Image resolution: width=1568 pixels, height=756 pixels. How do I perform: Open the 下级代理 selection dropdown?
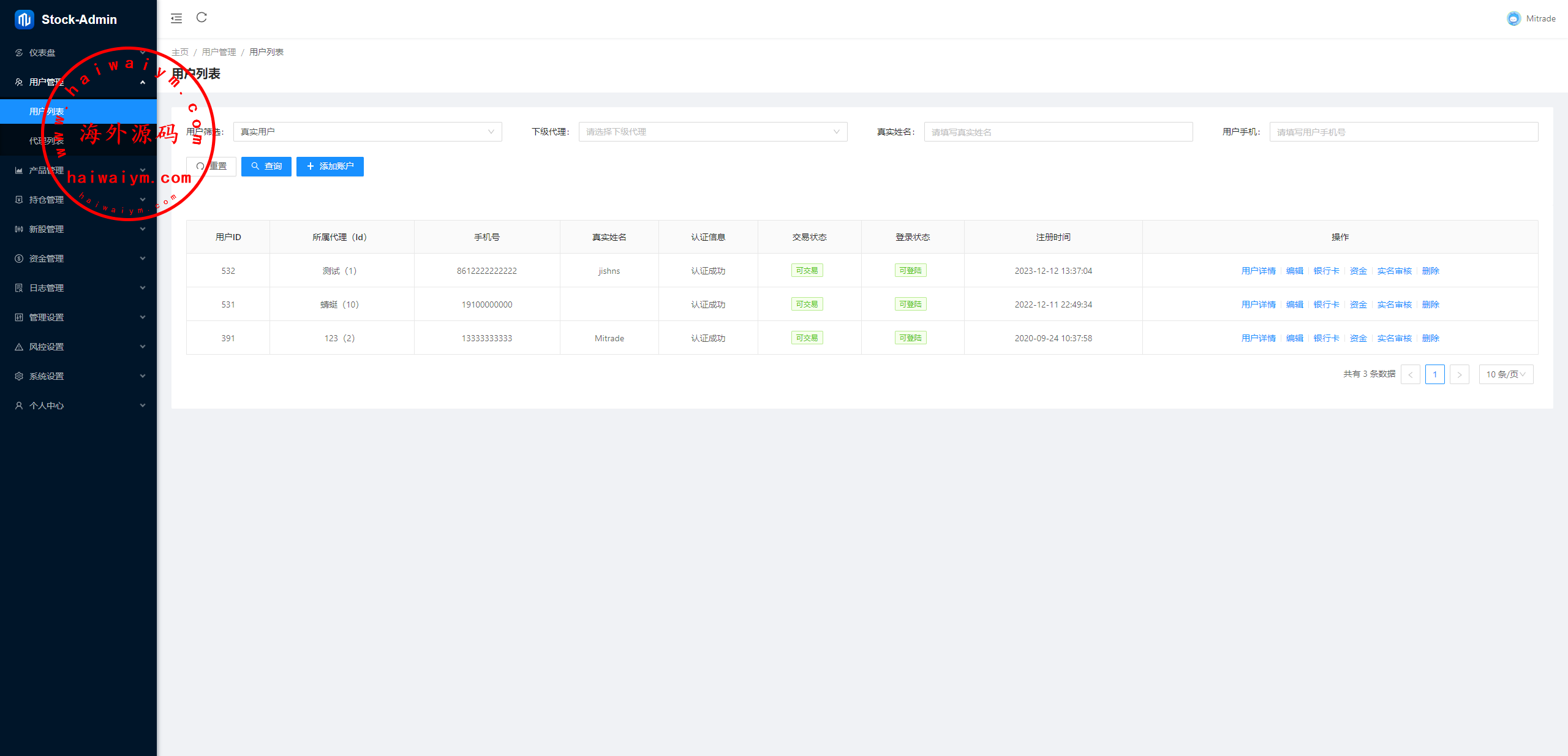tap(712, 132)
